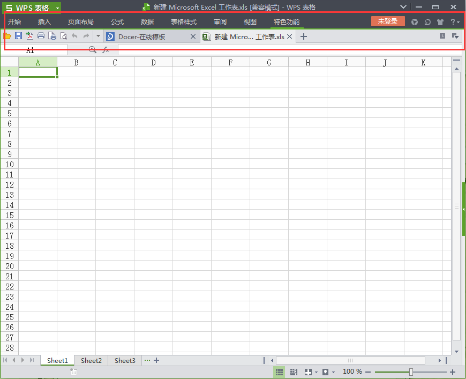Switch to the Sheet2 worksheet tab
Image resolution: width=466 pixels, height=379 pixels.
(x=91, y=360)
